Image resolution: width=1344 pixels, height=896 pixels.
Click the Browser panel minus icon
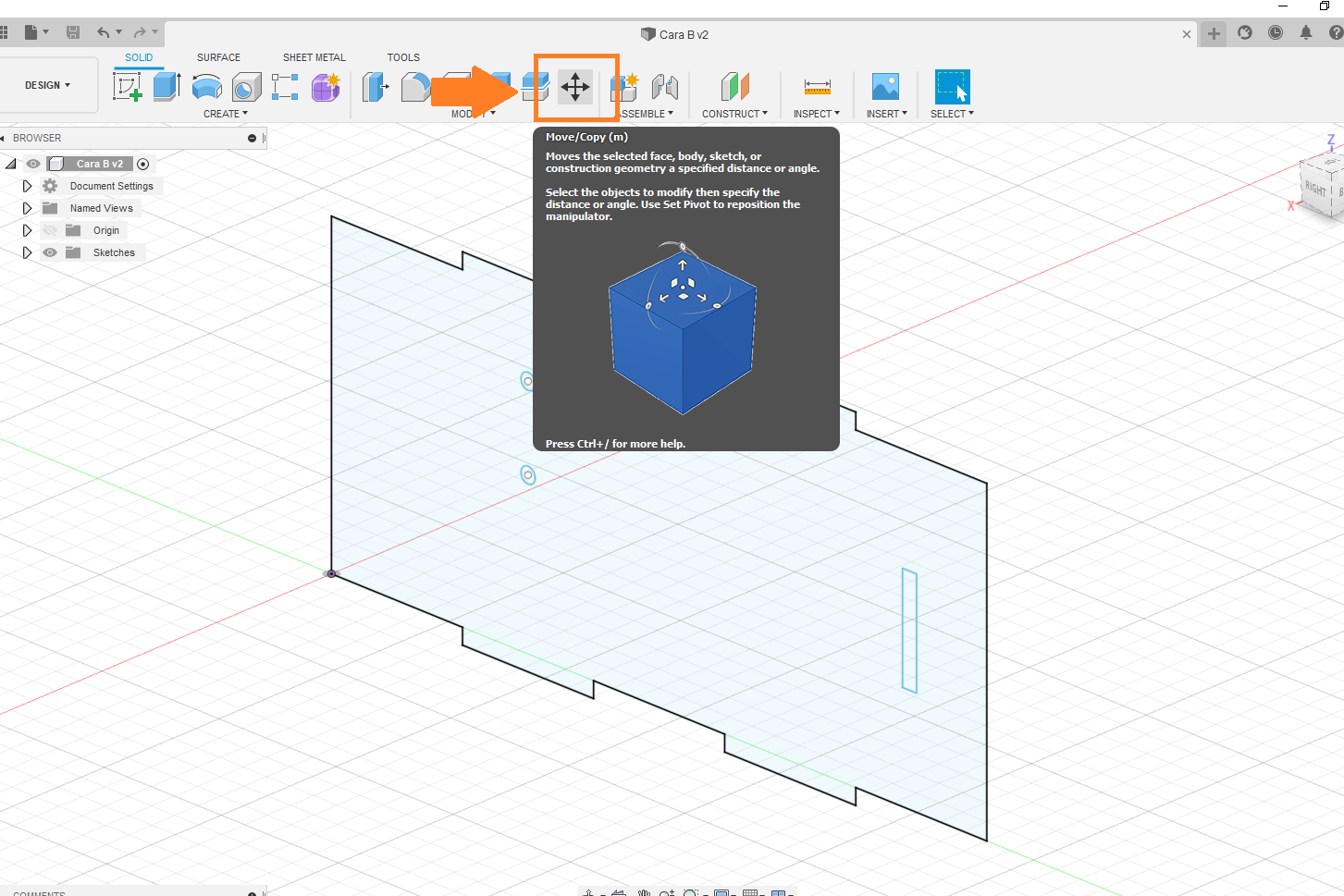252,138
